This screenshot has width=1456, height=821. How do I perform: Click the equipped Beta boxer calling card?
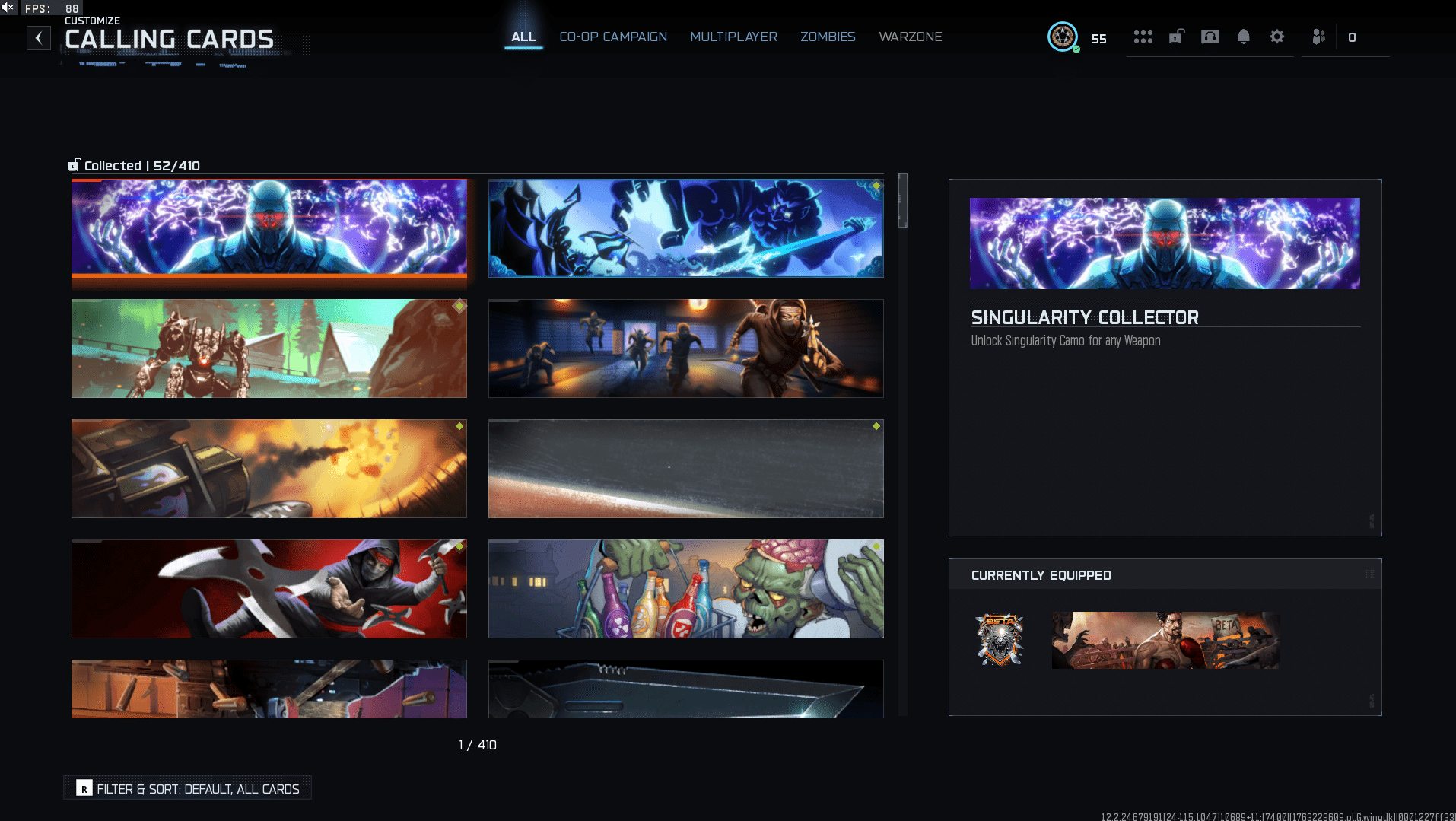point(1165,641)
